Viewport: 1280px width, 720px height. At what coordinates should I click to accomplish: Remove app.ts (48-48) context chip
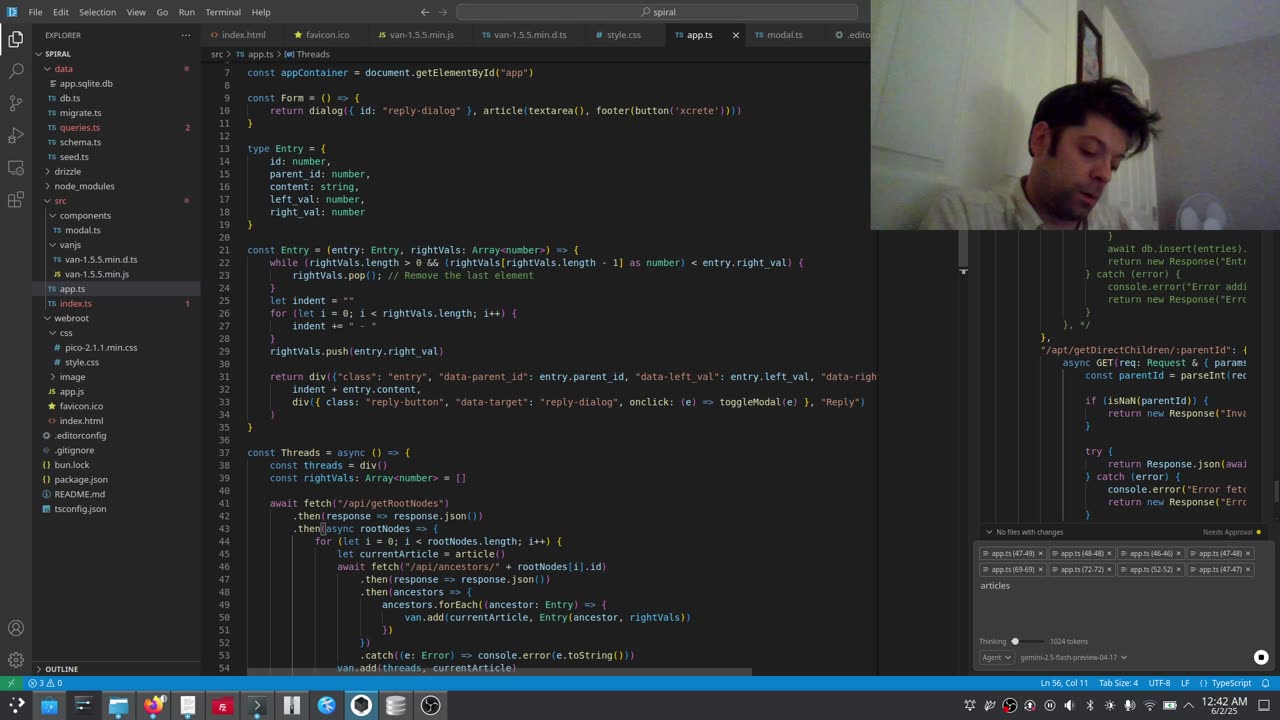[x=1109, y=553]
